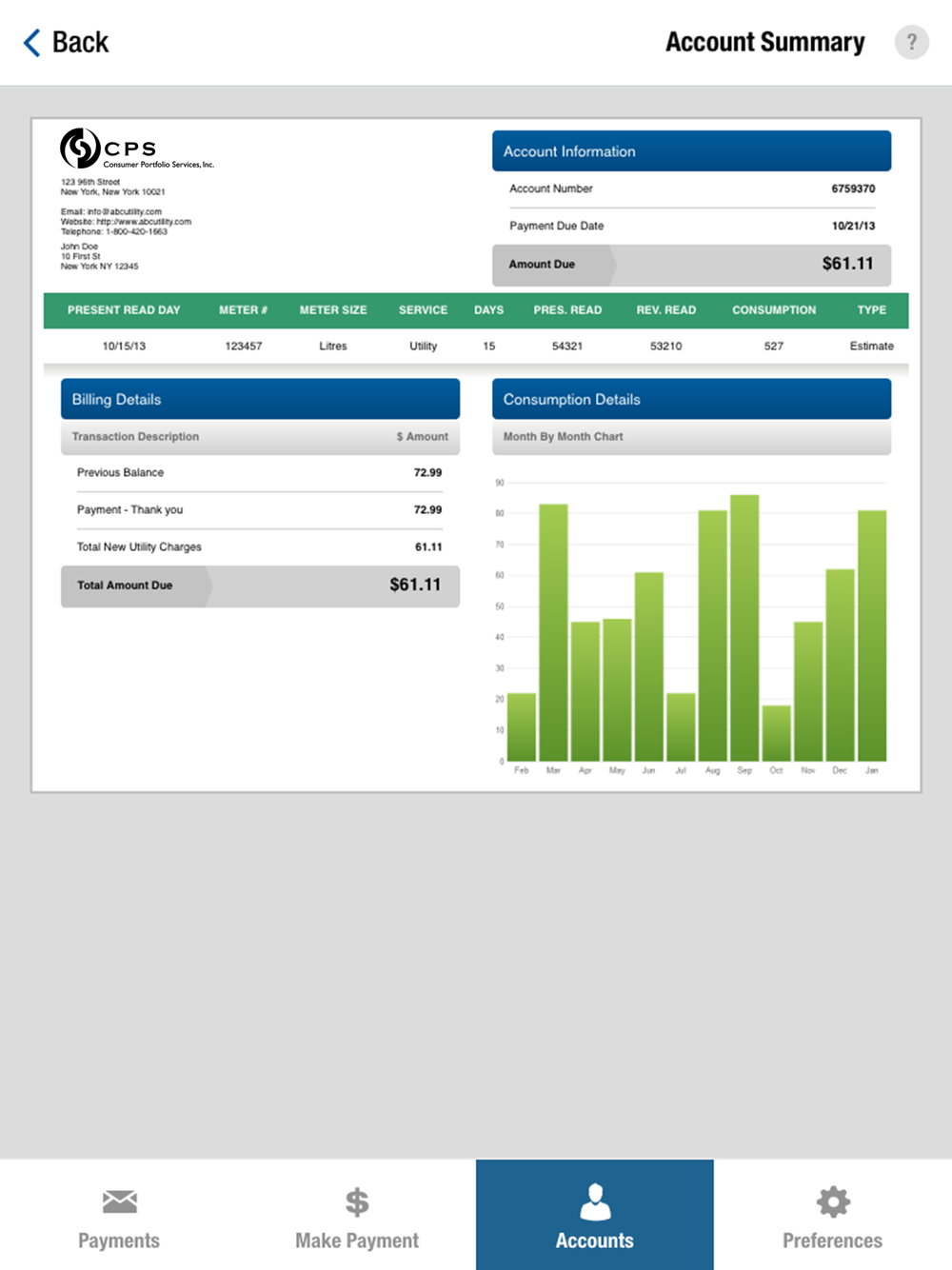
Task: Click the Consumption Details header
Action: pos(691,399)
